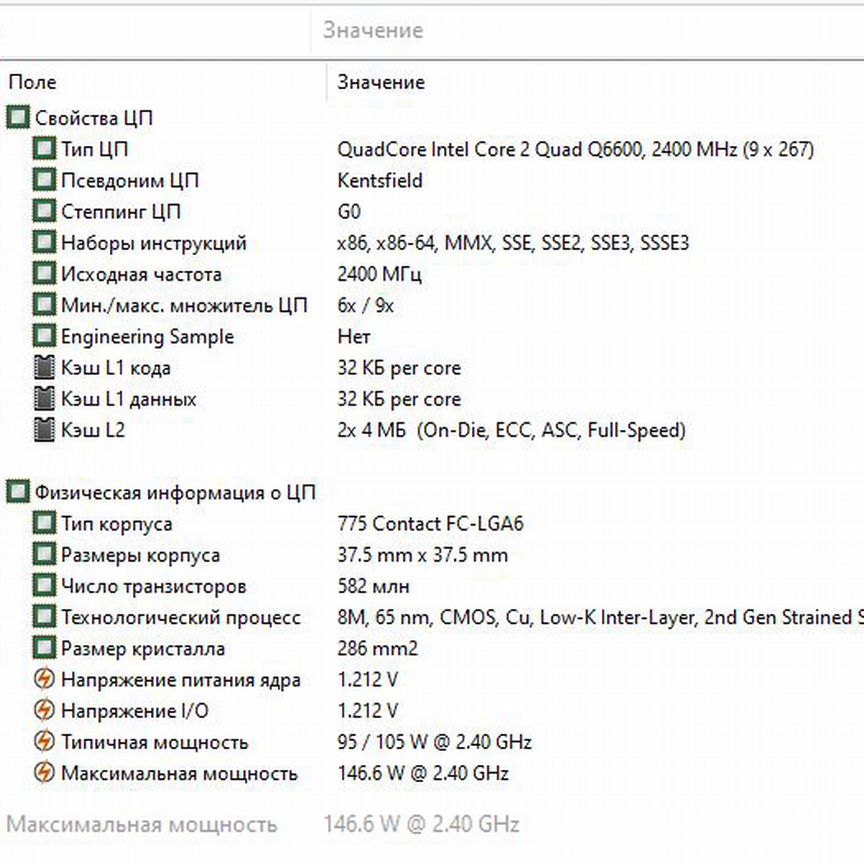Select the Число транзисторов row
This screenshot has width=864, height=864.
[x=153, y=586]
